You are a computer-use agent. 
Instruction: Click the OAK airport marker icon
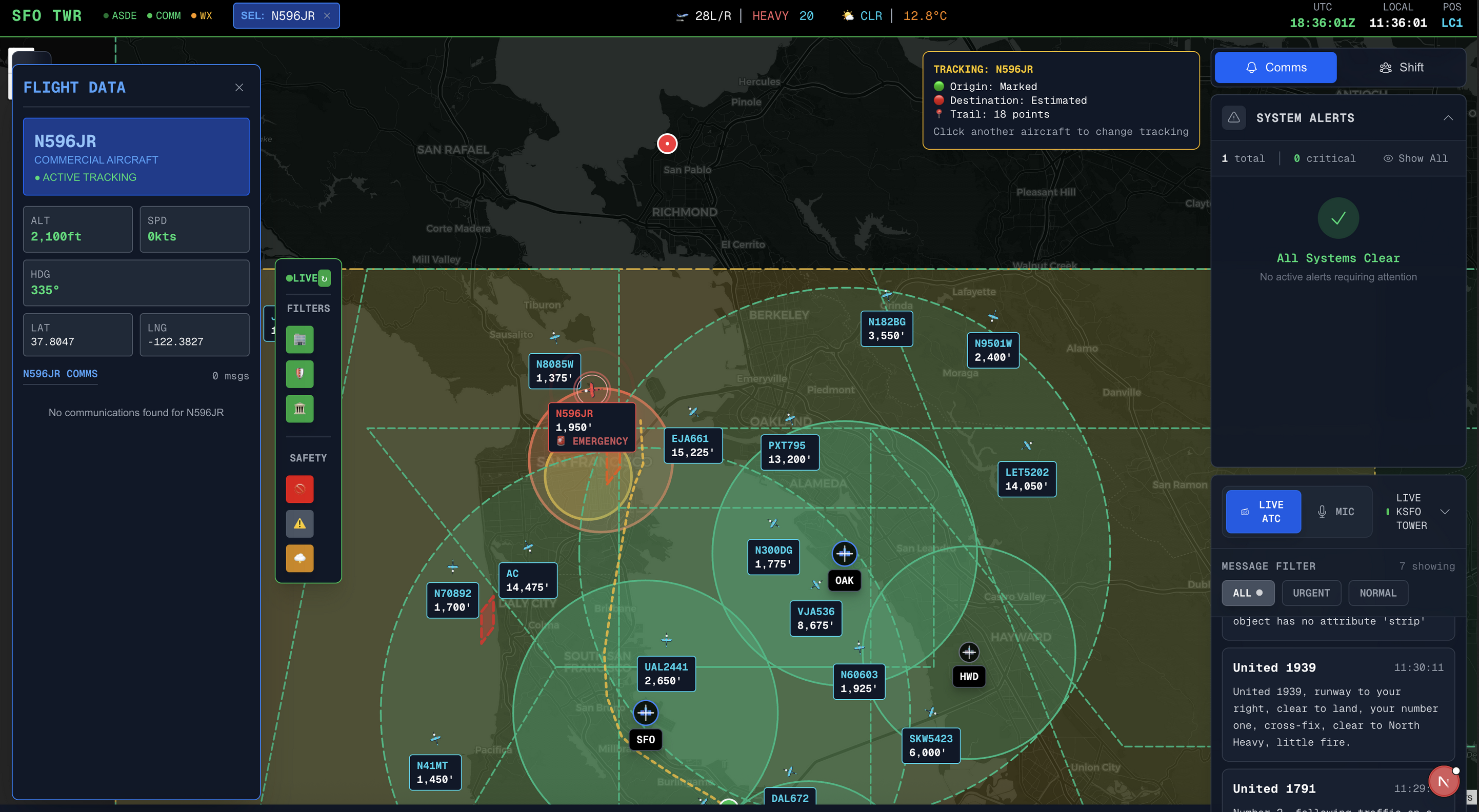point(844,554)
